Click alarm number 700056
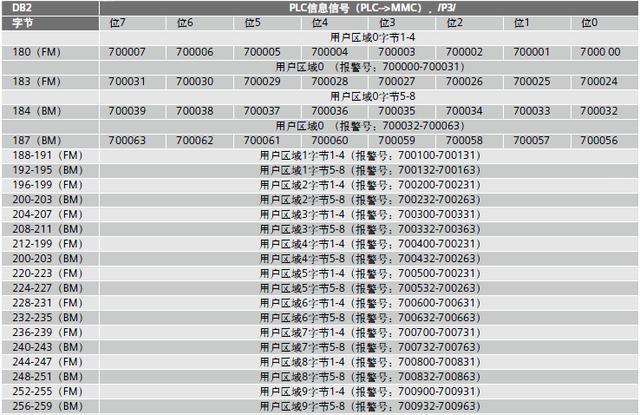 click(599, 140)
